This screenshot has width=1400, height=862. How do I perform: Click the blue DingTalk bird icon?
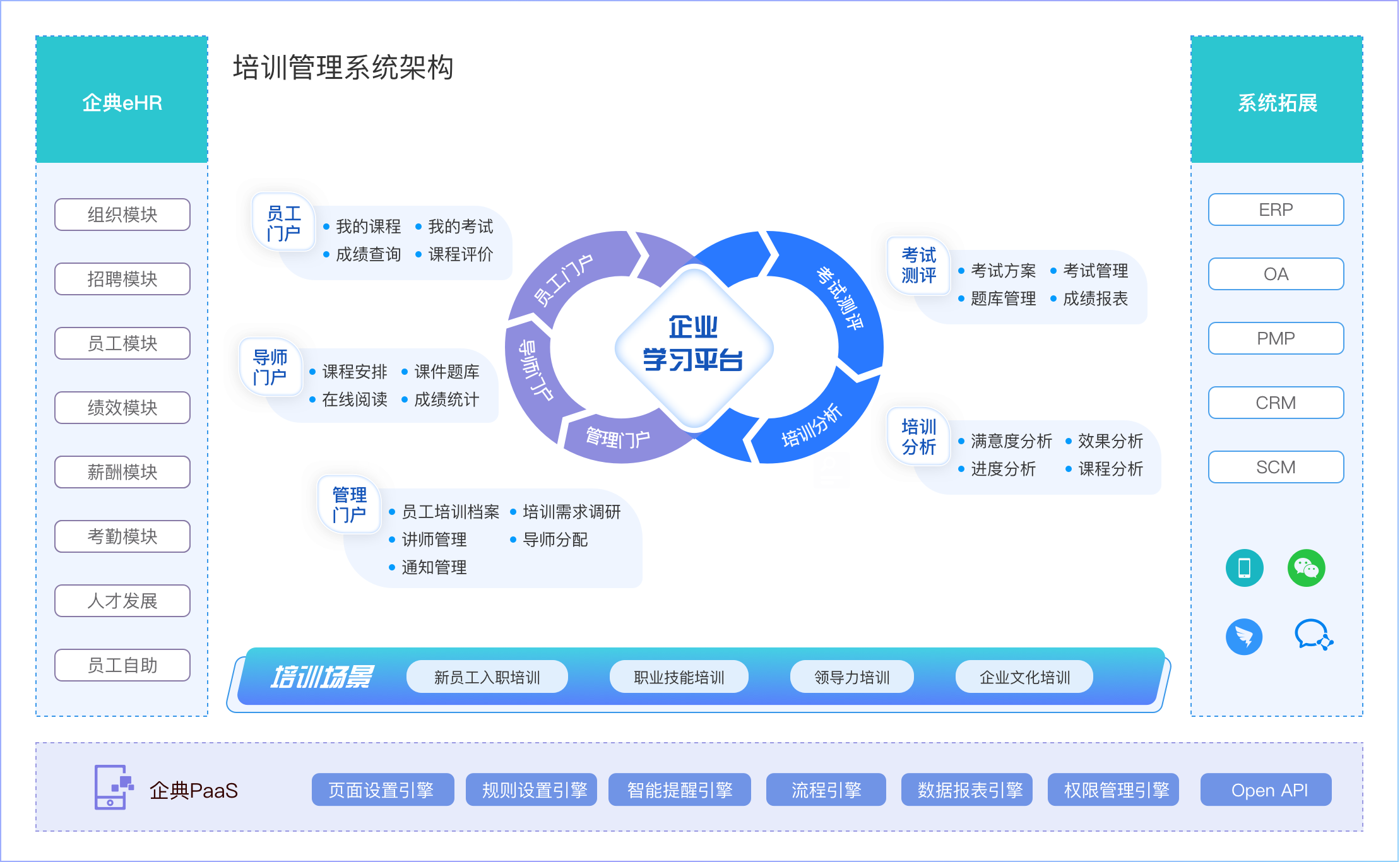[x=1244, y=637]
